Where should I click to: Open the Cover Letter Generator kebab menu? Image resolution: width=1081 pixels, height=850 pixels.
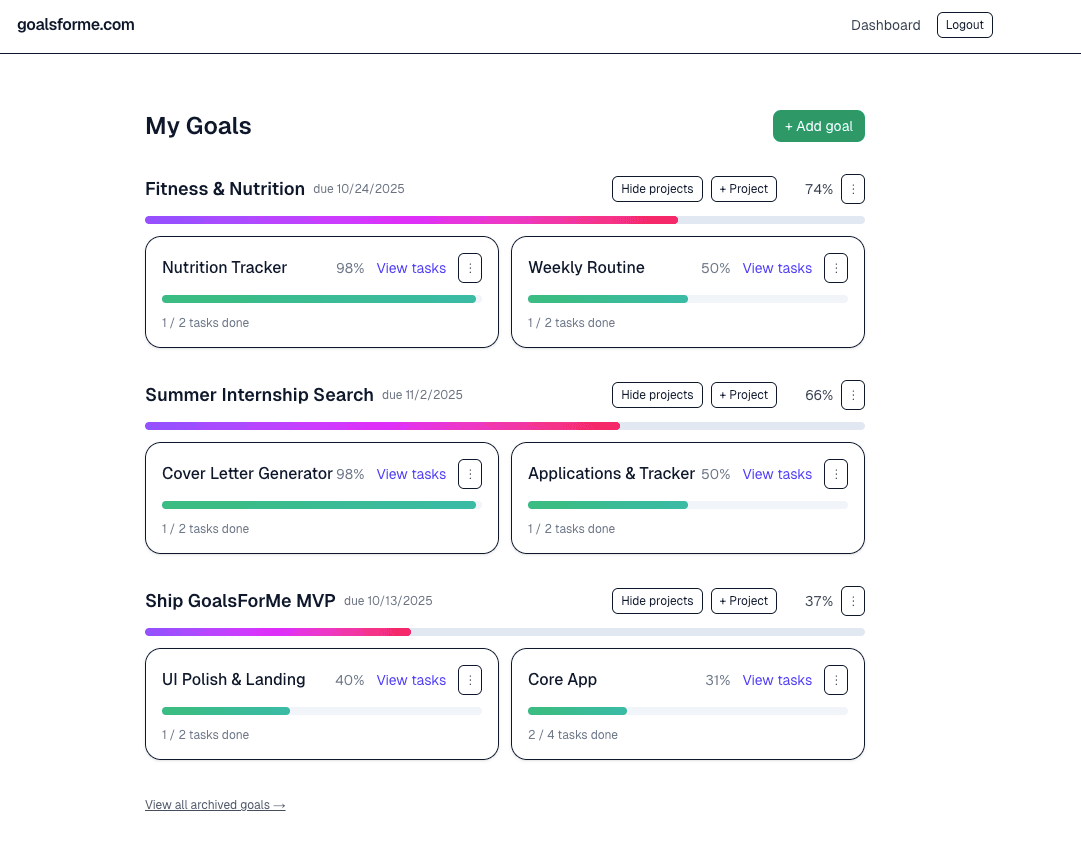click(470, 474)
